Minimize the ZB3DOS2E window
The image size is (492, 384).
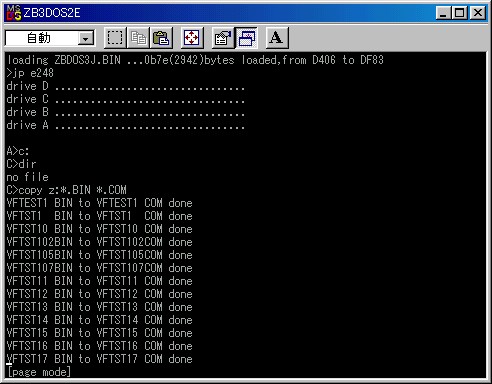(x=444, y=13)
